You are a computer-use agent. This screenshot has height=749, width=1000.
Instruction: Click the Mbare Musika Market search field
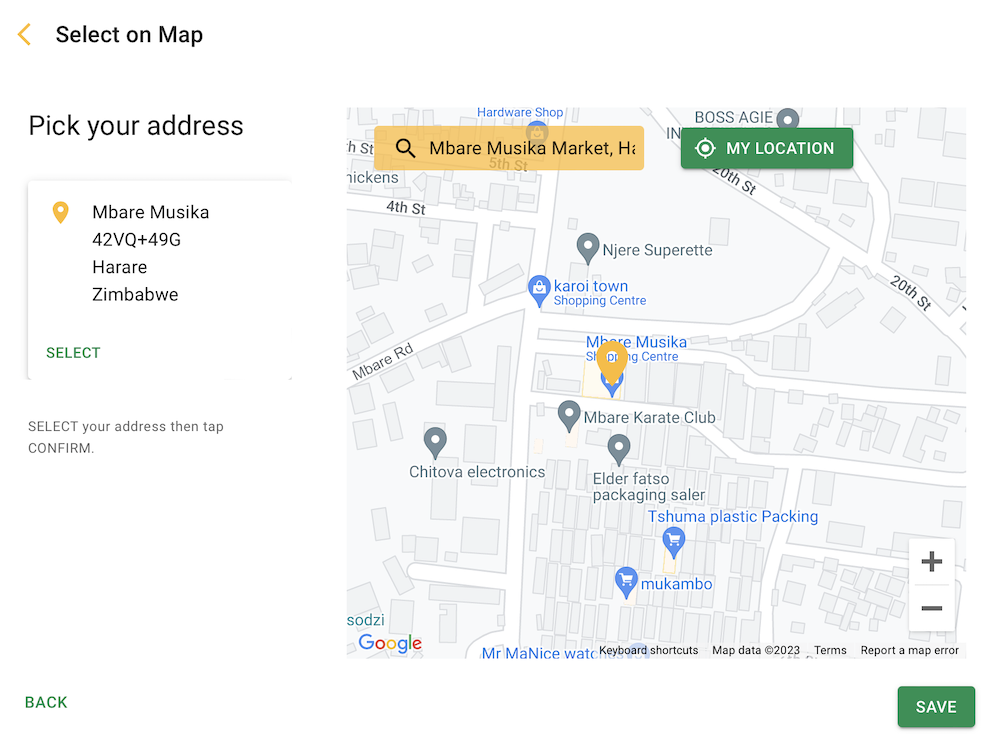click(x=509, y=148)
